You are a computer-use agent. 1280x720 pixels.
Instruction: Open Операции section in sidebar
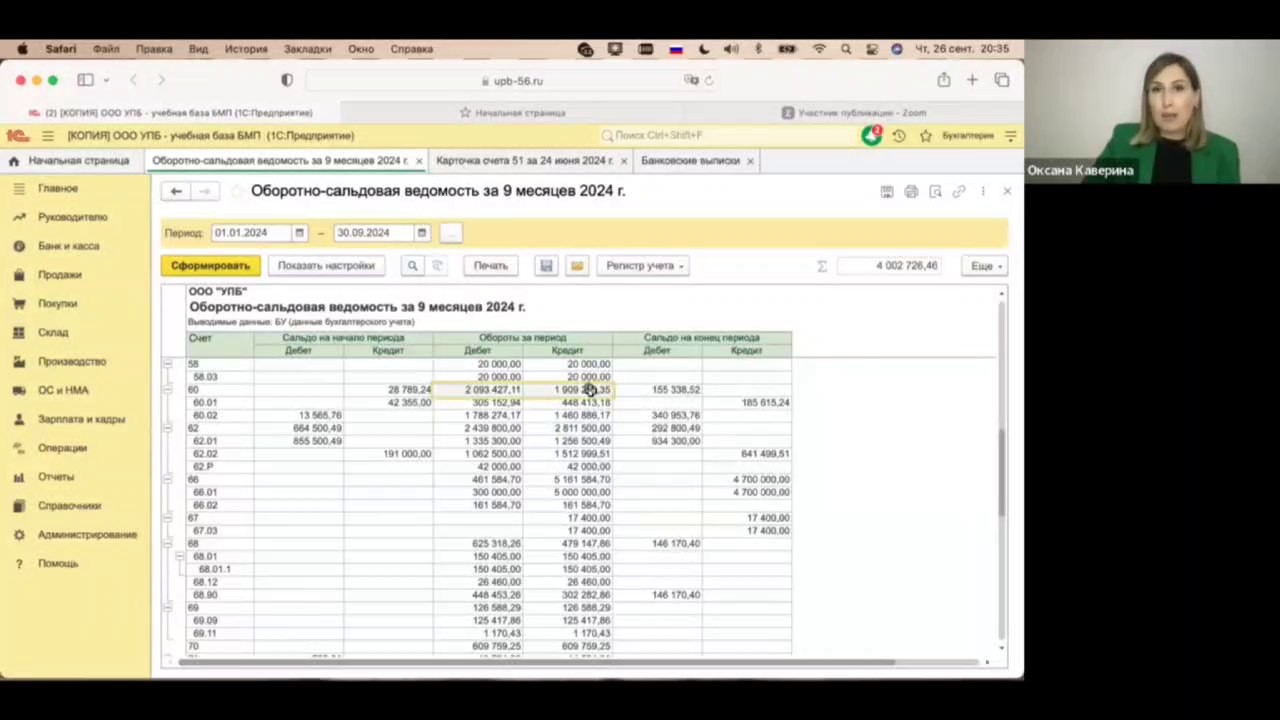point(62,448)
